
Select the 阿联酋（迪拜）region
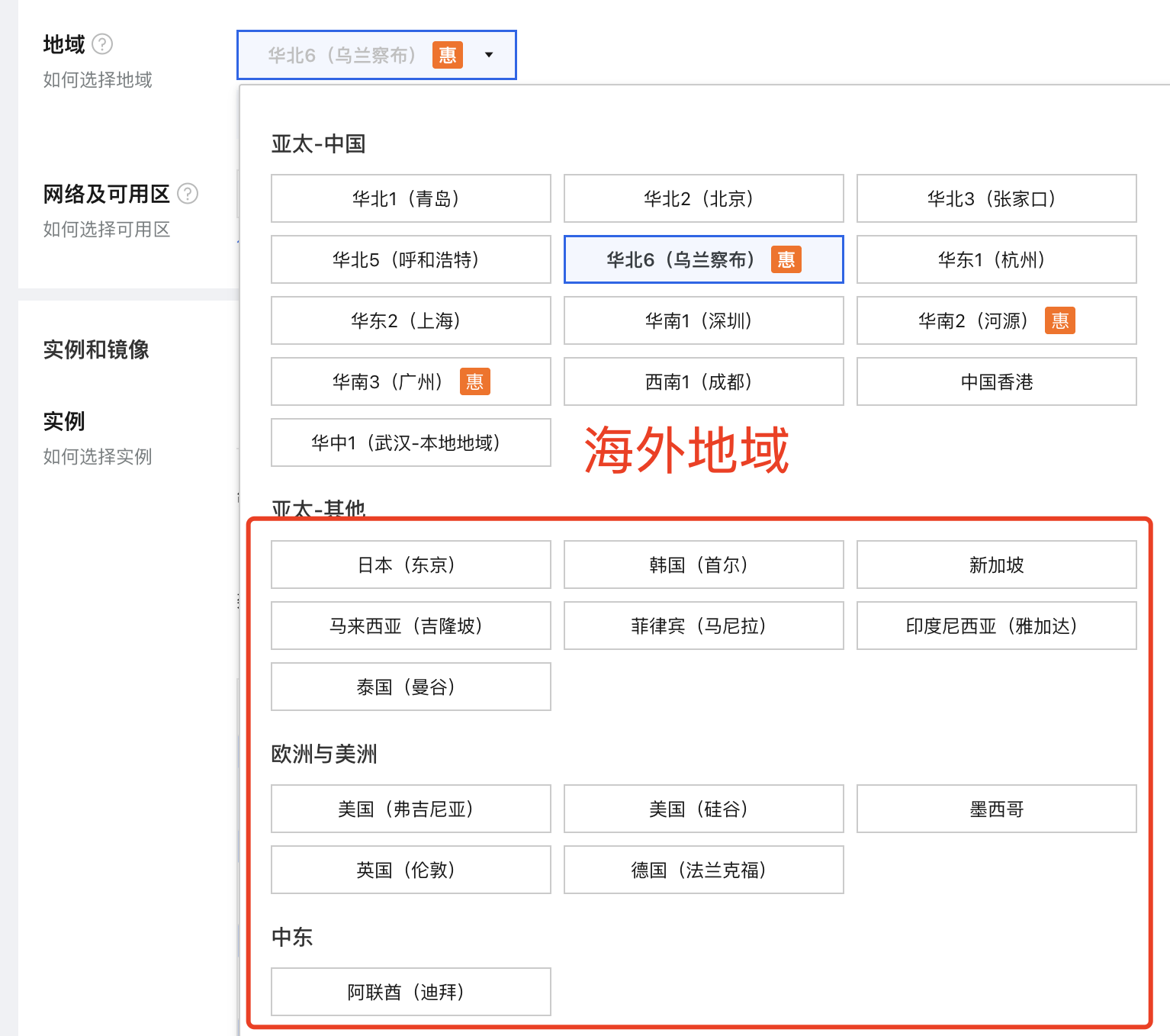pyautogui.click(x=410, y=991)
